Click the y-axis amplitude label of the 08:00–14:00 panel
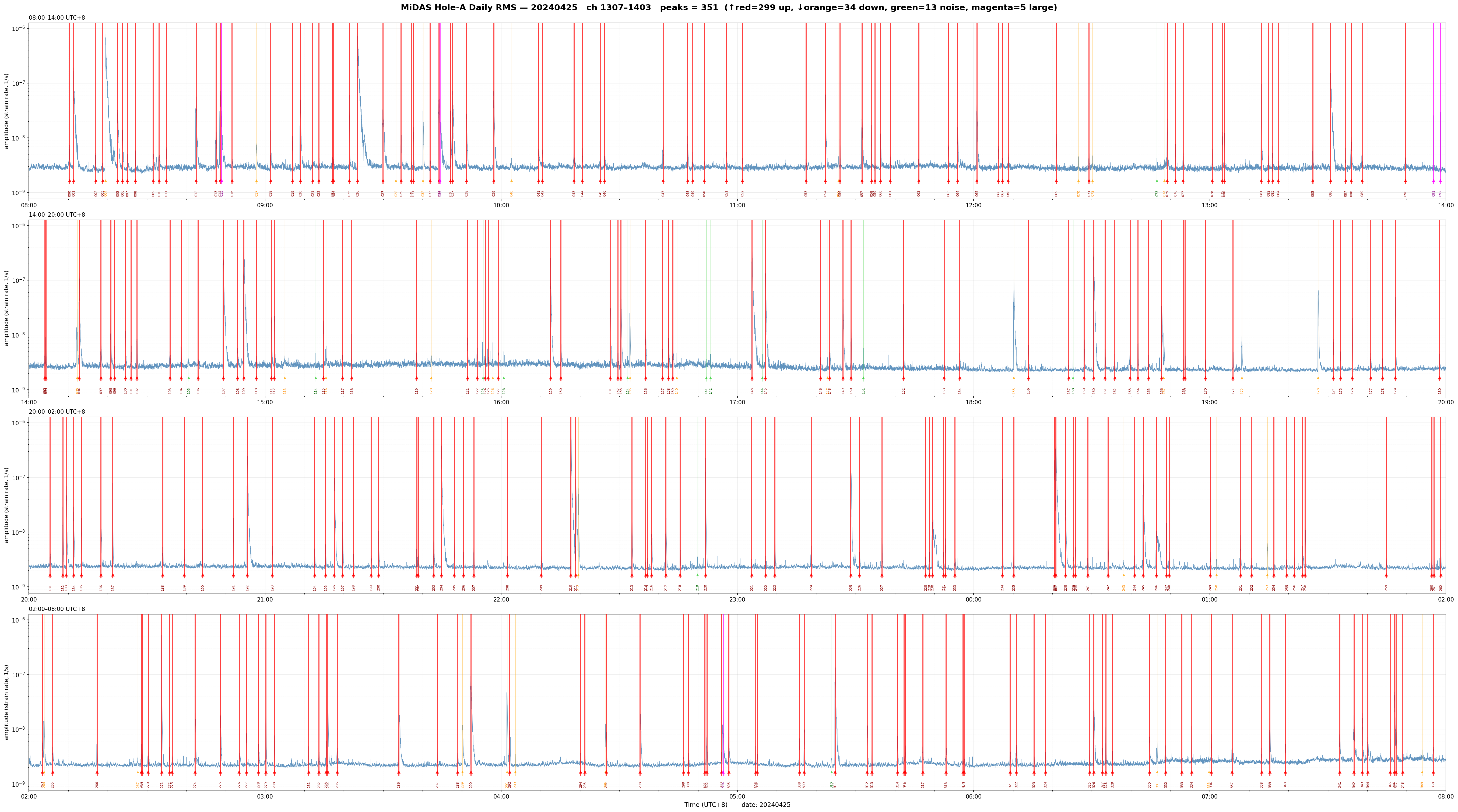 [7, 111]
